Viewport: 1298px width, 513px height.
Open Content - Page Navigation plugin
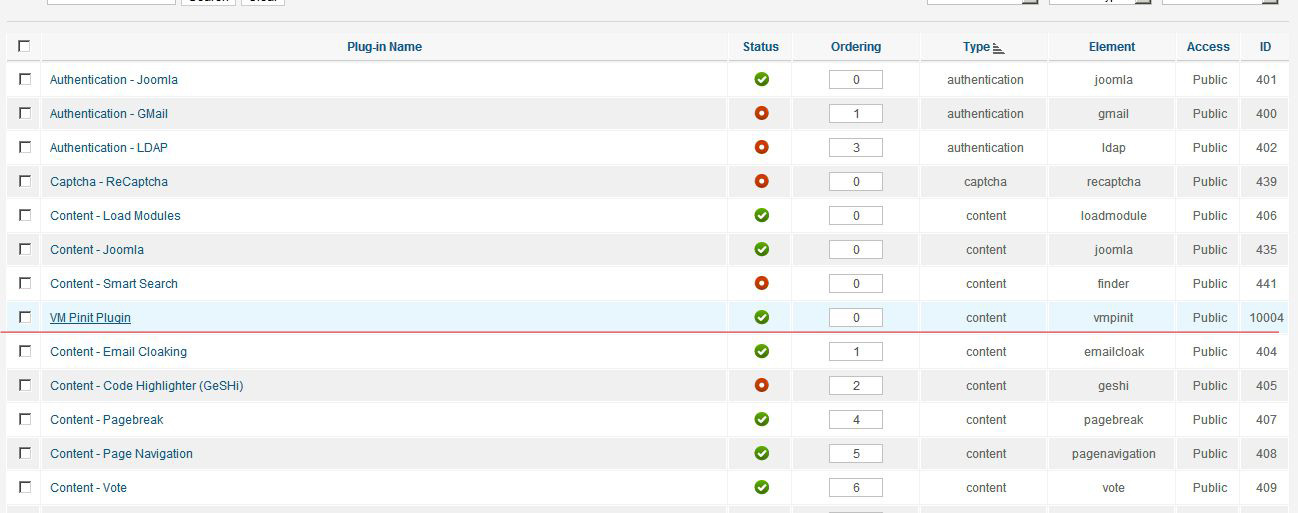click(x=121, y=453)
